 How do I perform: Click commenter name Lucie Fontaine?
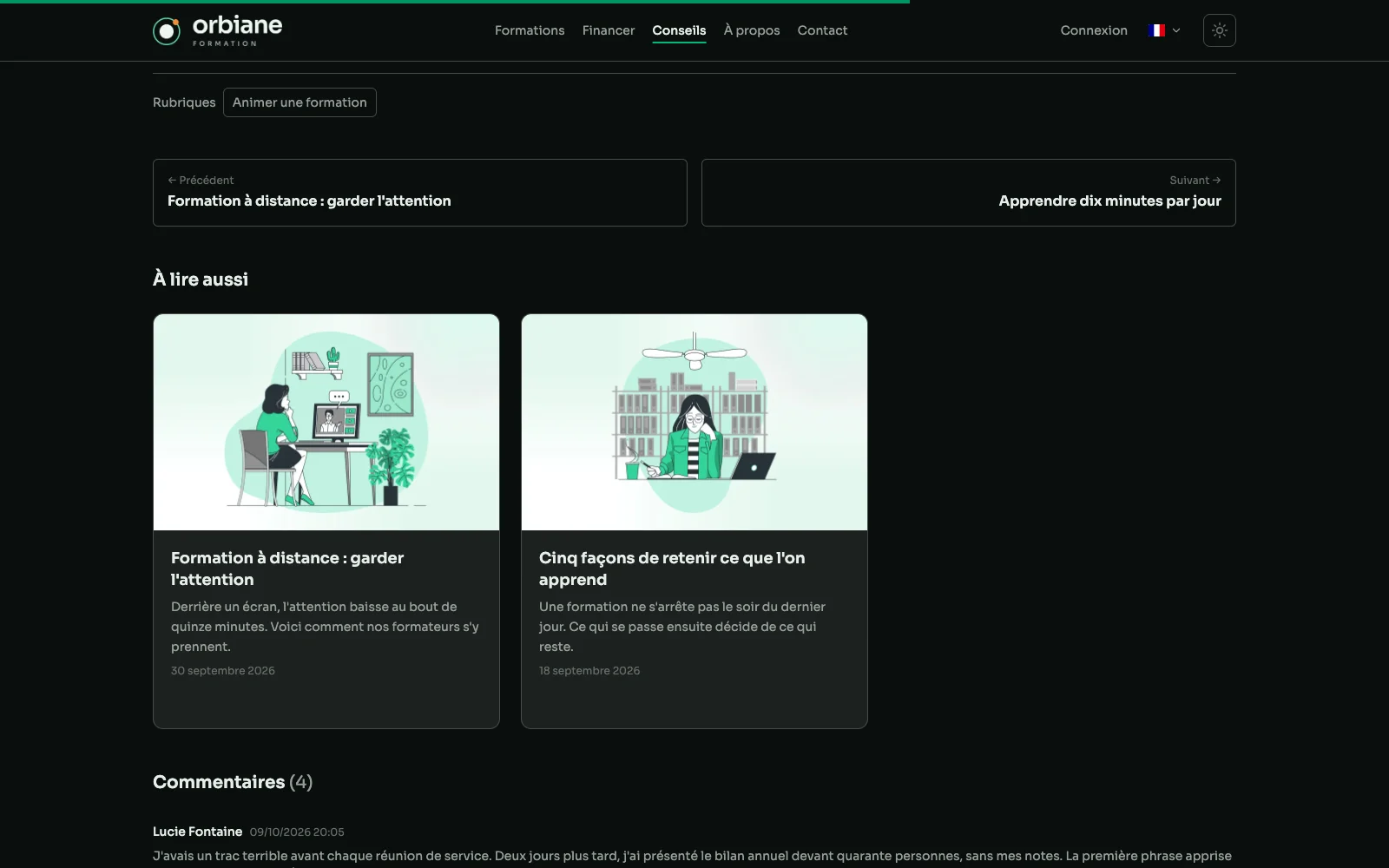198,832
